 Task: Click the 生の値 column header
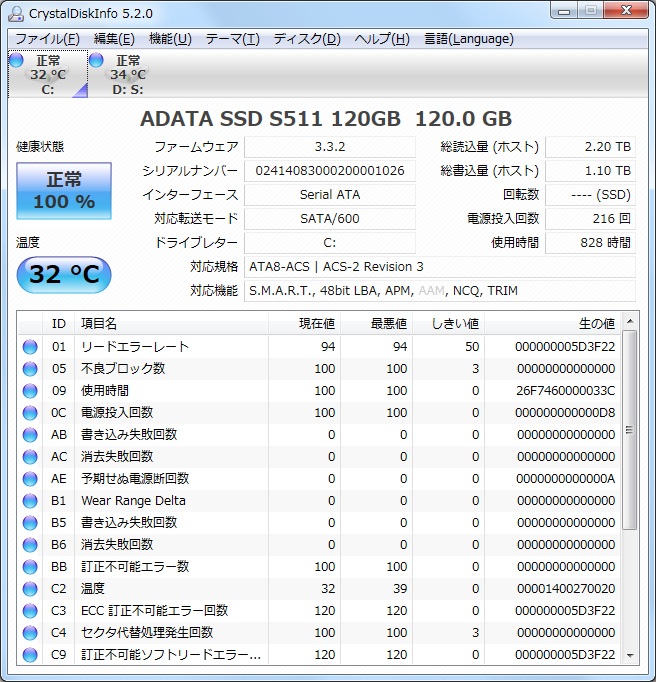[x=553, y=324]
